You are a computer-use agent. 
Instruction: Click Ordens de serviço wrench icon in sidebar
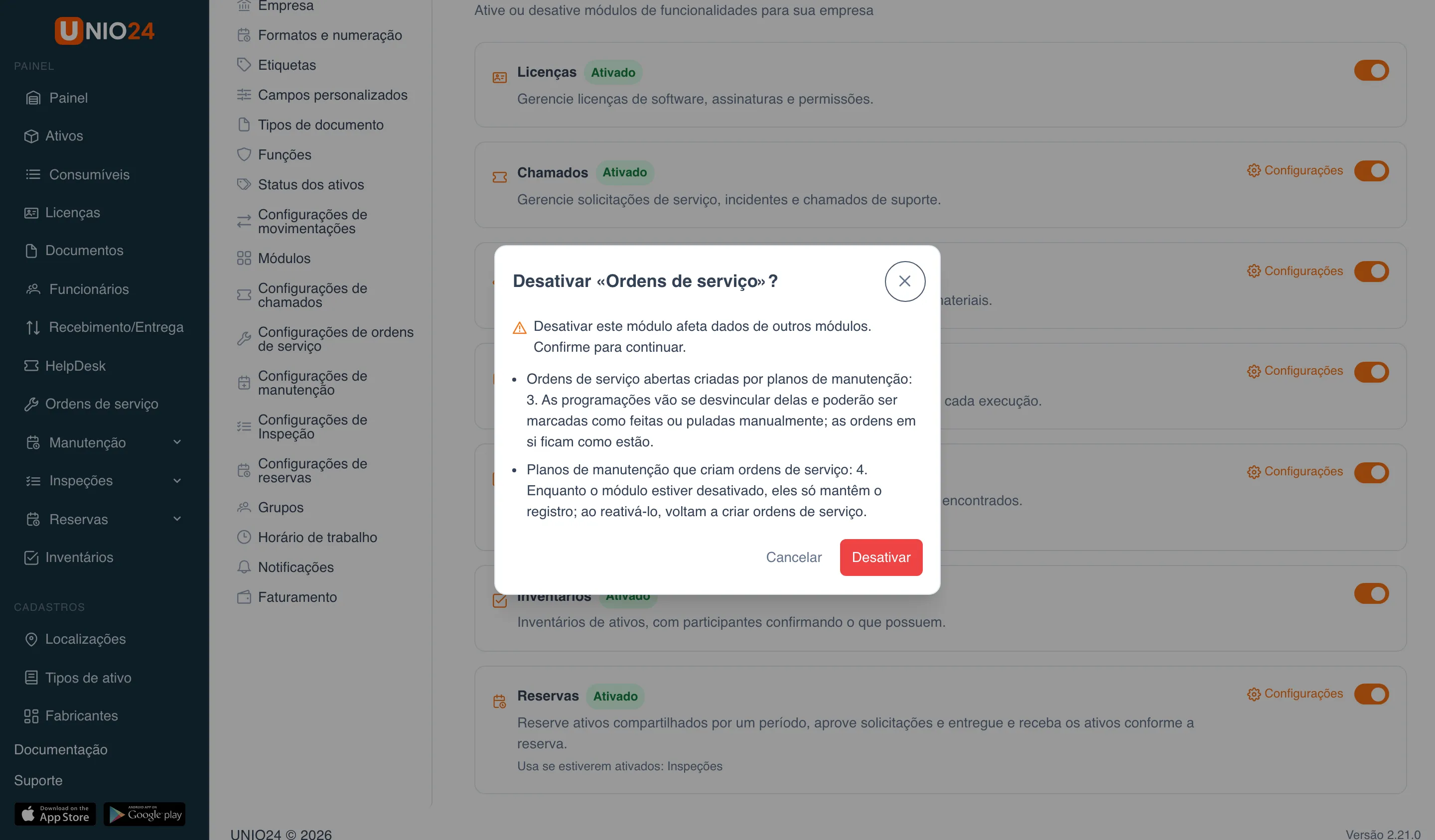(x=31, y=404)
